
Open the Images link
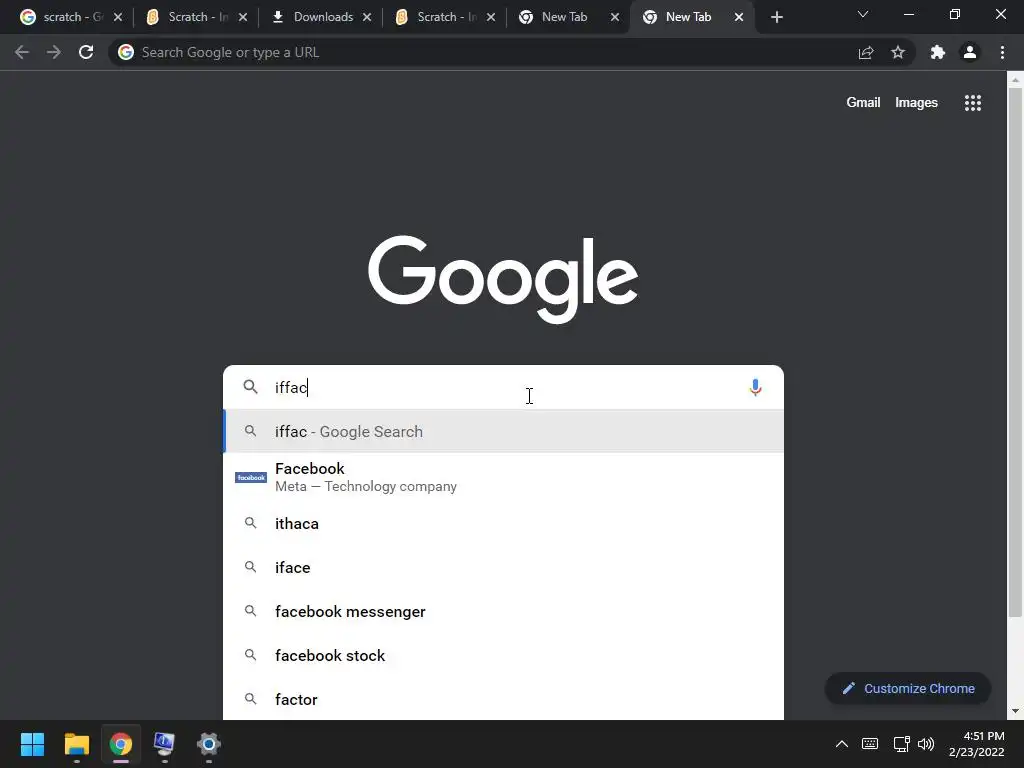coord(916,103)
